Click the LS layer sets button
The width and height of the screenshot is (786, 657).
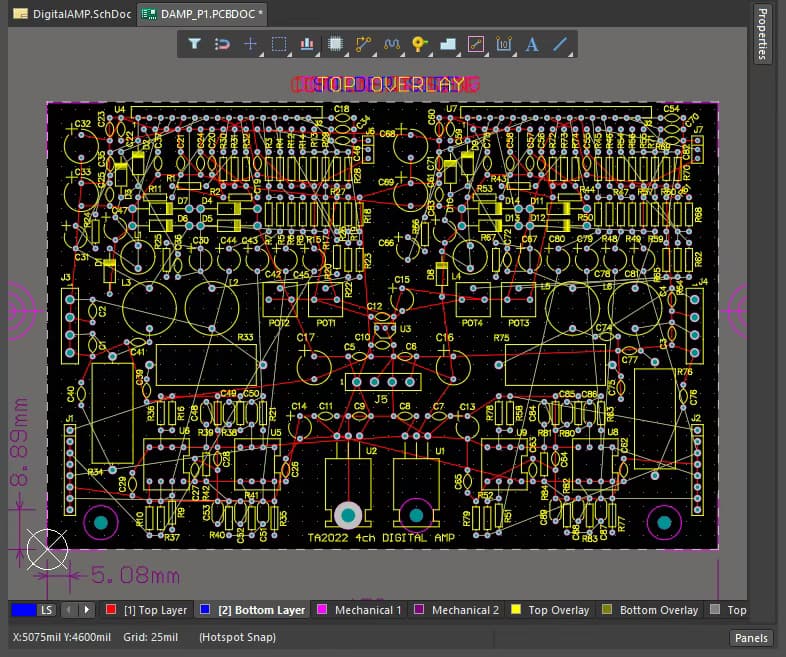pyautogui.click(x=47, y=610)
